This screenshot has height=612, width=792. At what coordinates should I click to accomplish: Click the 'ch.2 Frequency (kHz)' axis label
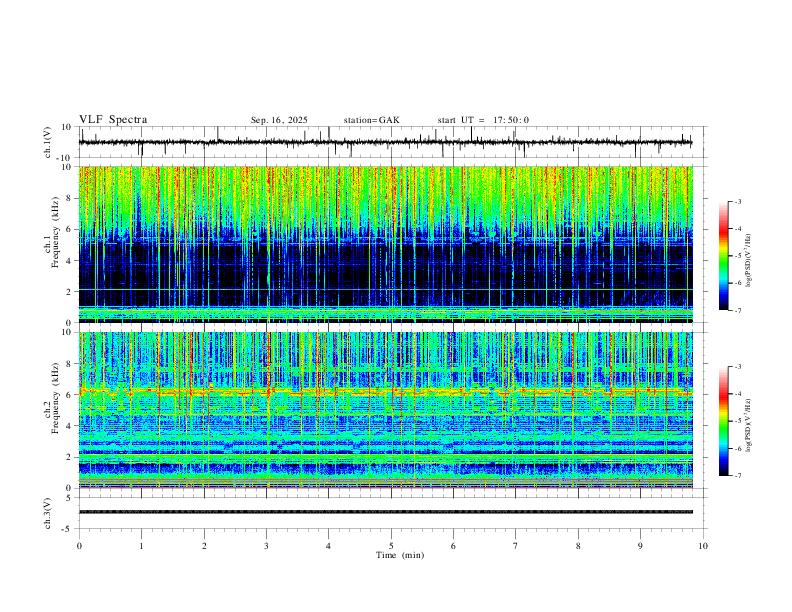pos(51,398)
